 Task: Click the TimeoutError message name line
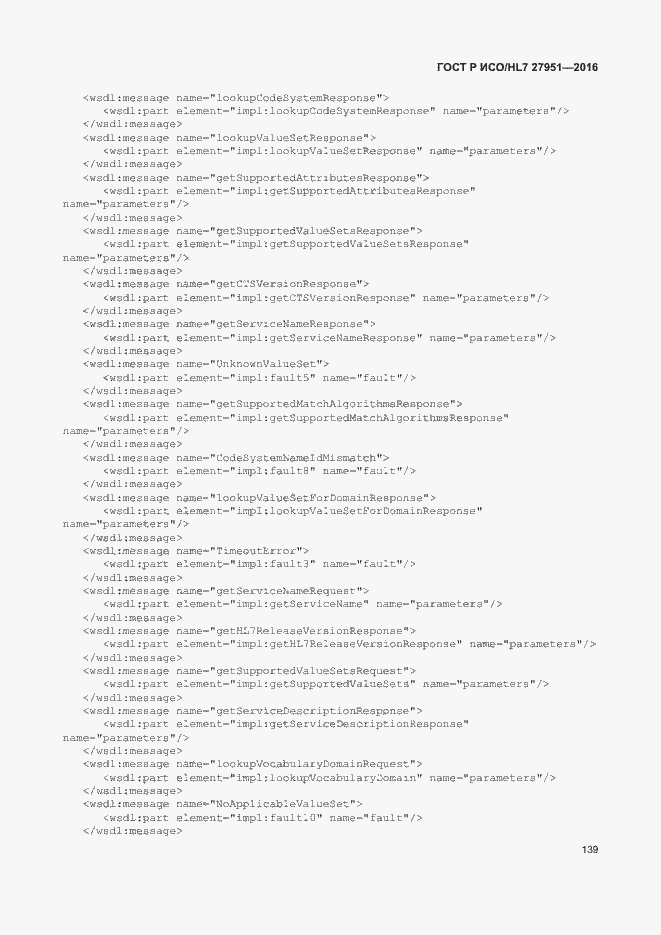196,551
